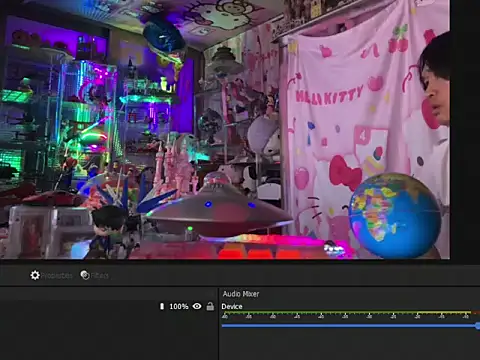The width and height of the screenshot is (480, 360).
Task: Click the Filters text label
Action: [x=99, y=276]
